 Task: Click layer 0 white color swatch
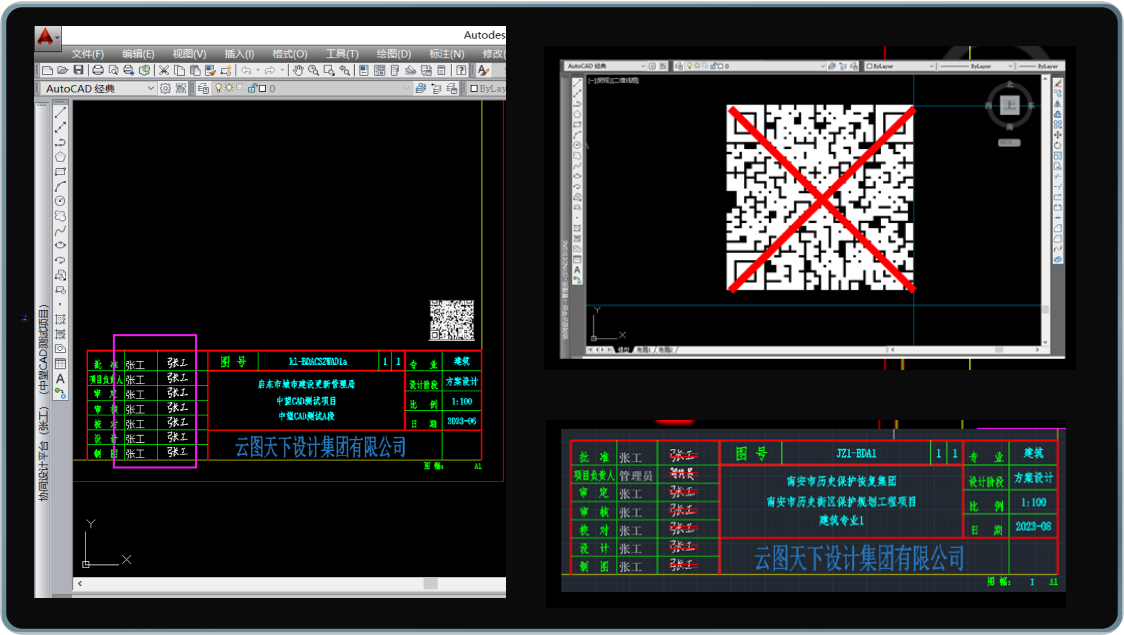[262, 88]
